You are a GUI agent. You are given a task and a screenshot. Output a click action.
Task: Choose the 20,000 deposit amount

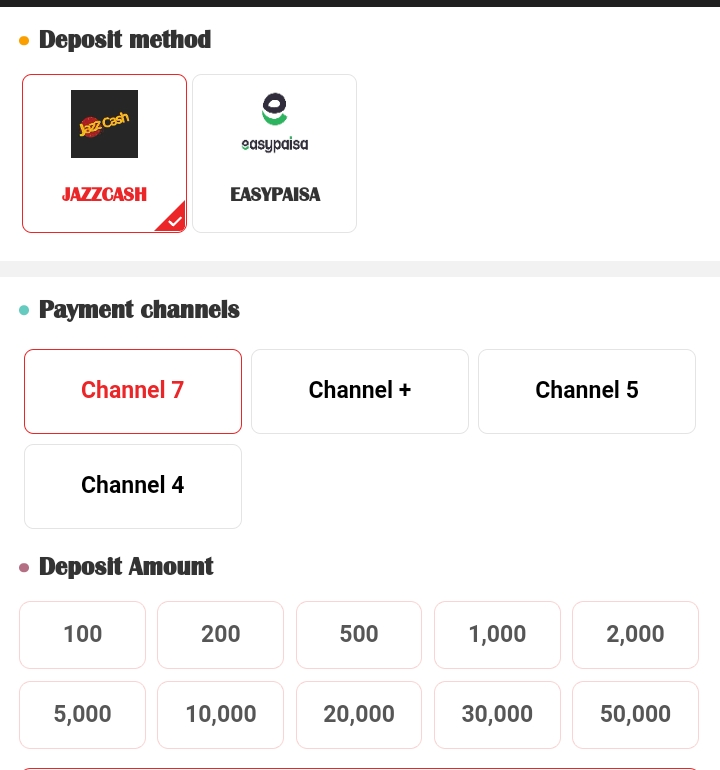[359, 715]
